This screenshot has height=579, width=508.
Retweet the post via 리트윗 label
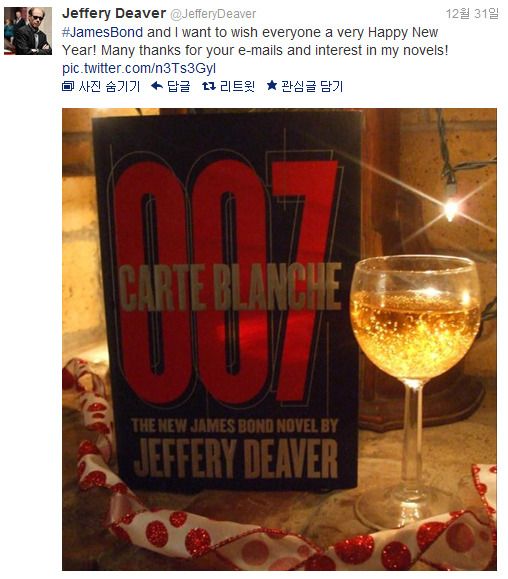coord(237,86)
